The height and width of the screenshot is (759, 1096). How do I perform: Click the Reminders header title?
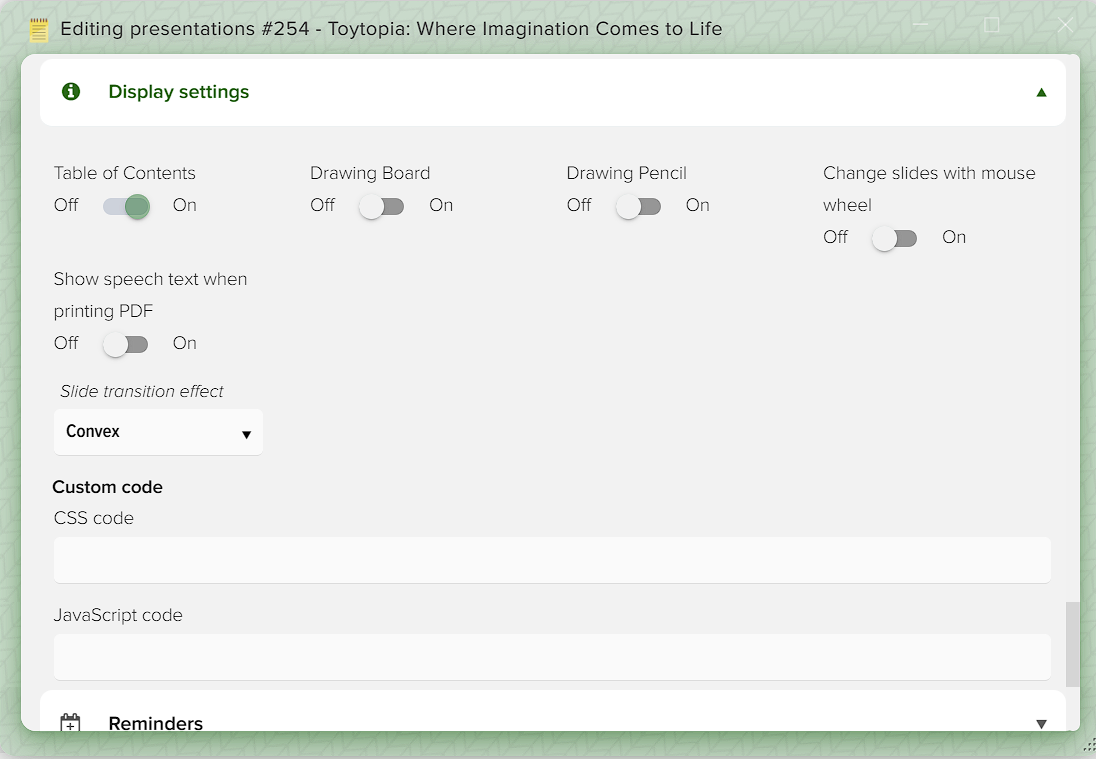[x=156, y=723]
